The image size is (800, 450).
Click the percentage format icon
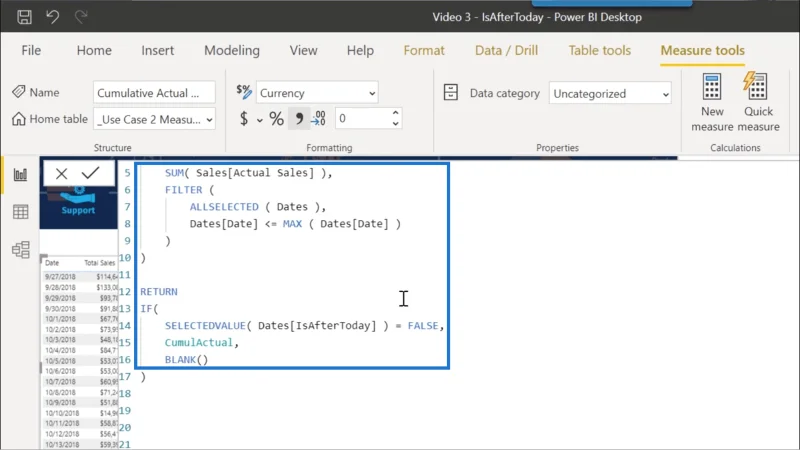[x=277, y=119]
